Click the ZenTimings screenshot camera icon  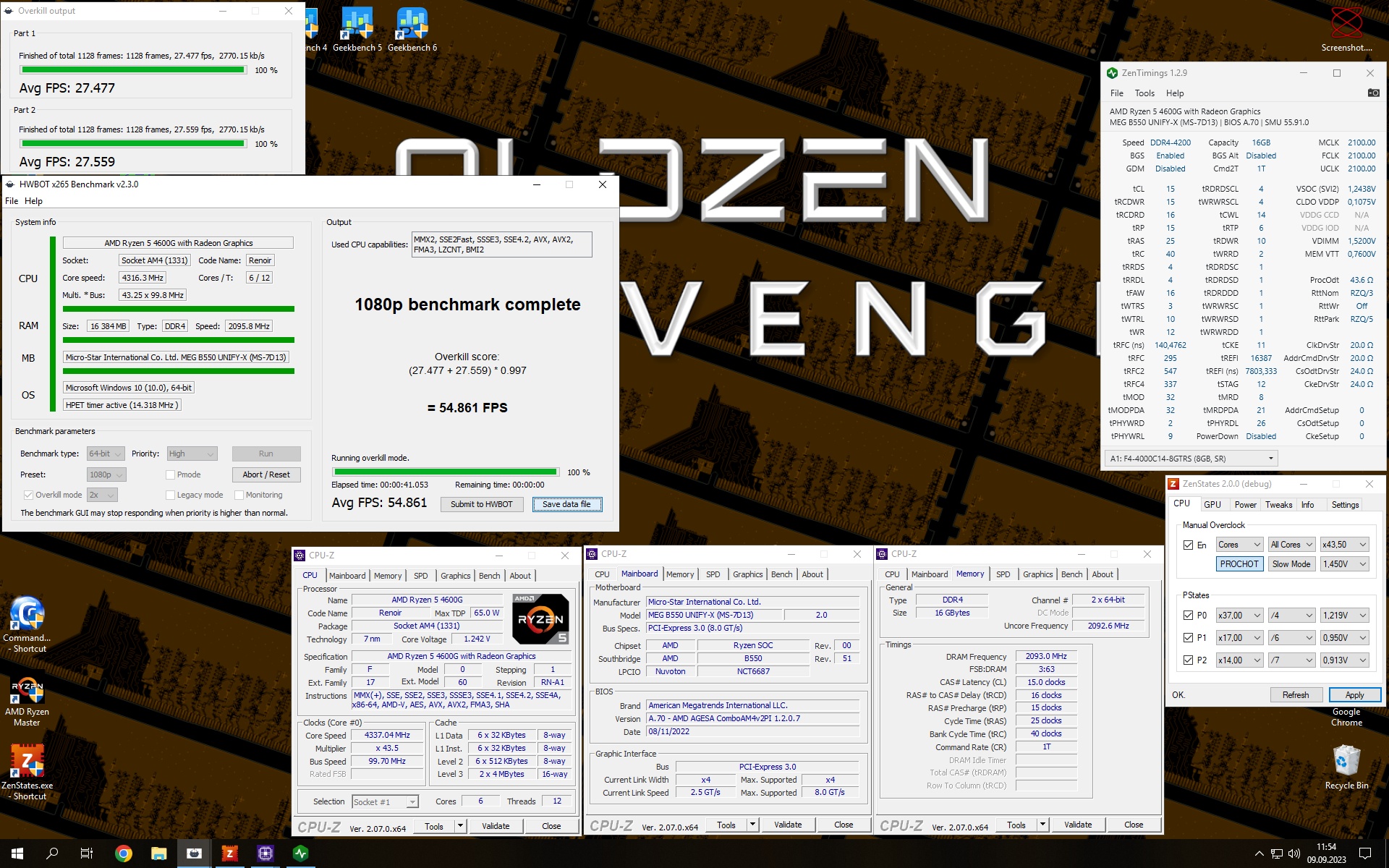[1372, 93]
